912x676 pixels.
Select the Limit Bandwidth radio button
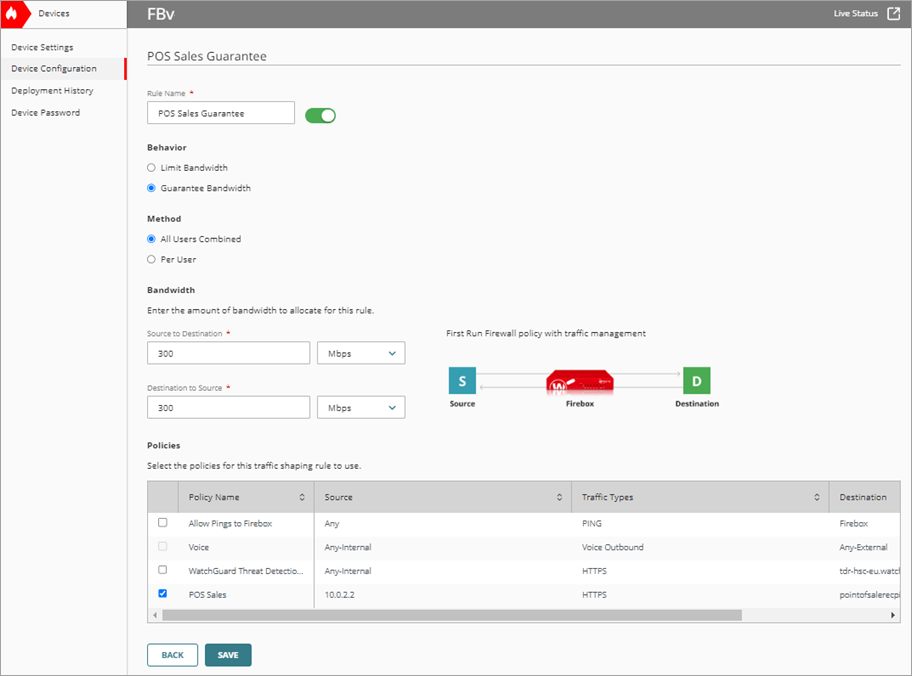pyautogui.click(x=152, y=168)
